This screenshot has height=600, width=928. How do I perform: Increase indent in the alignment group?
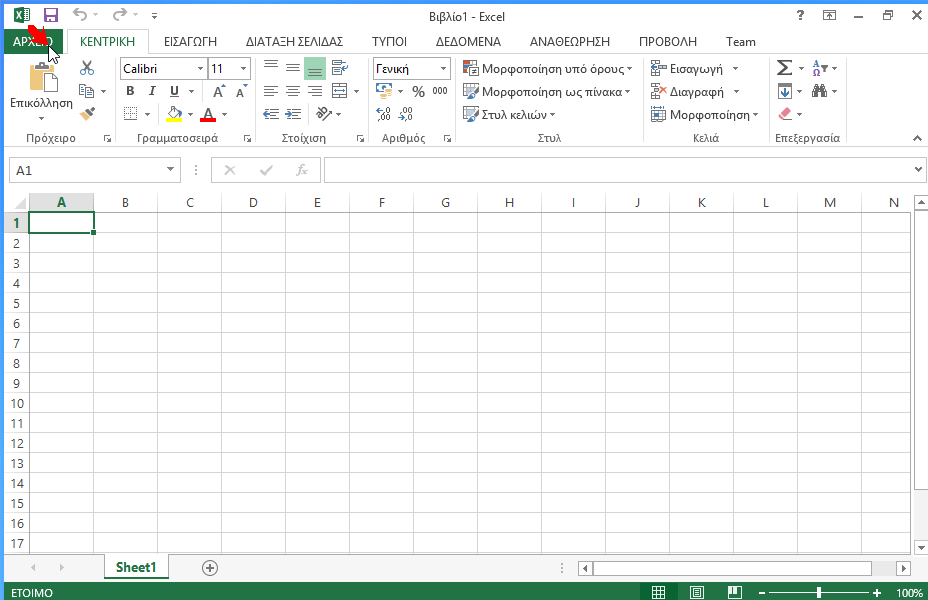(x=292, y=114)
